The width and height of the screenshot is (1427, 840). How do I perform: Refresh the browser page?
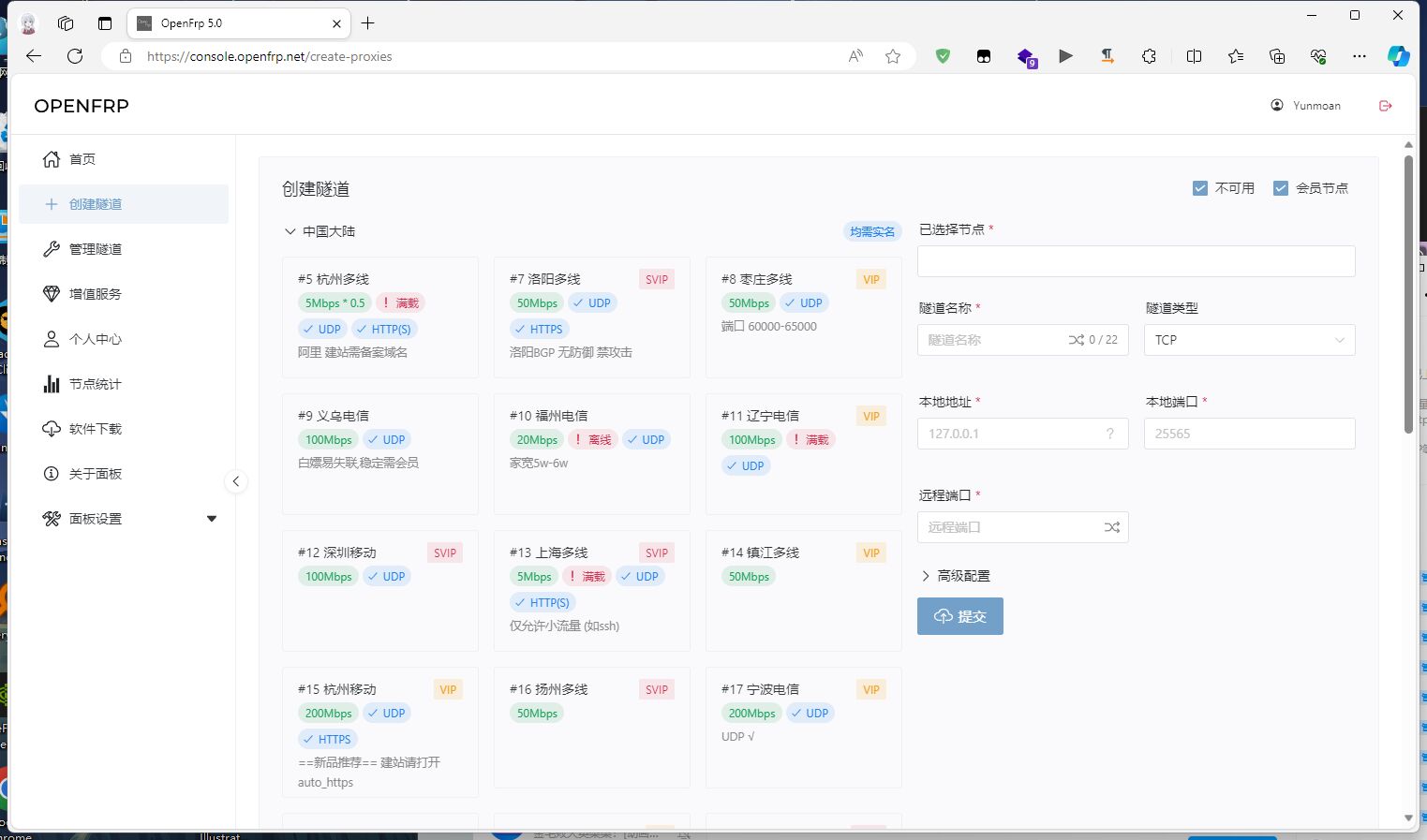pos(75,56)
